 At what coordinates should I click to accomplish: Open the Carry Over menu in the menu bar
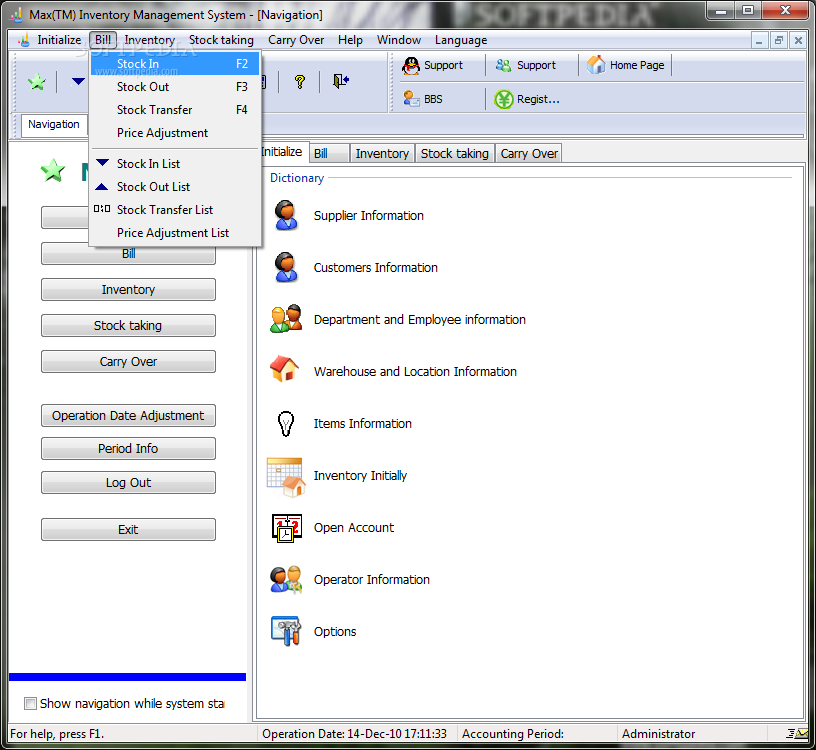[x=296, y=40]
